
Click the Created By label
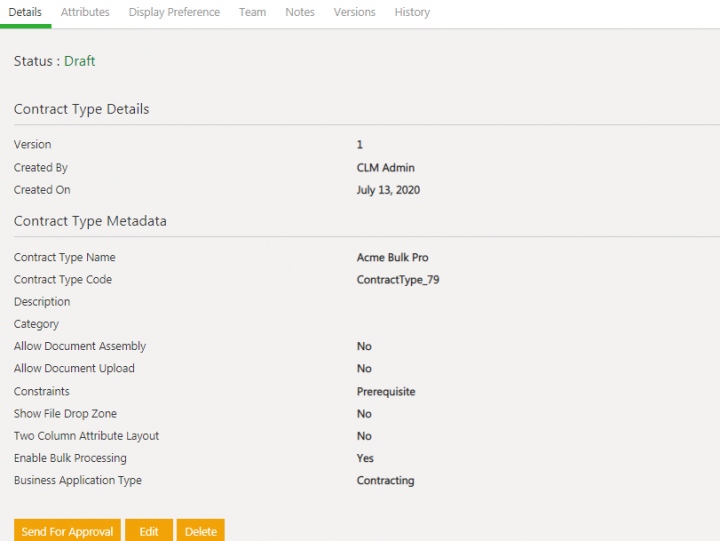(x=41, y=168)
